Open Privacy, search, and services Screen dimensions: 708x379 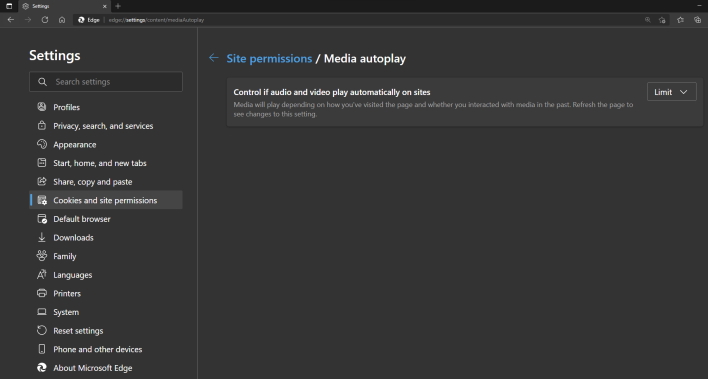click(106, 126)
